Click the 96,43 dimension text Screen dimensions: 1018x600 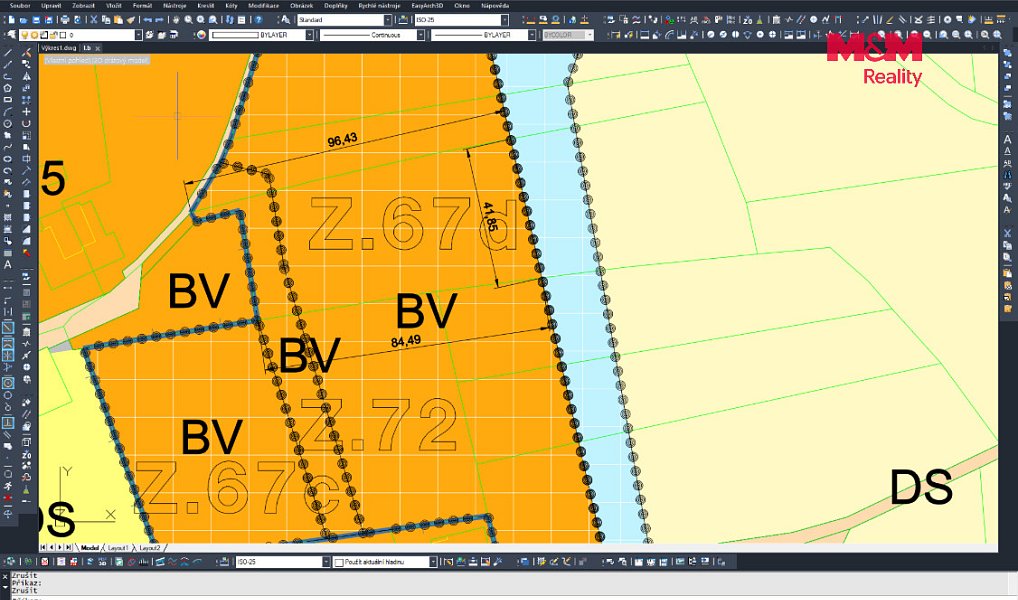point(343,140)
